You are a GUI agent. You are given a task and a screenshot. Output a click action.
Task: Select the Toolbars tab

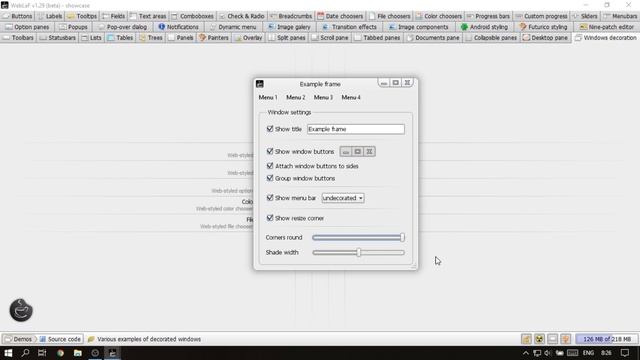(x=18, y=38)
